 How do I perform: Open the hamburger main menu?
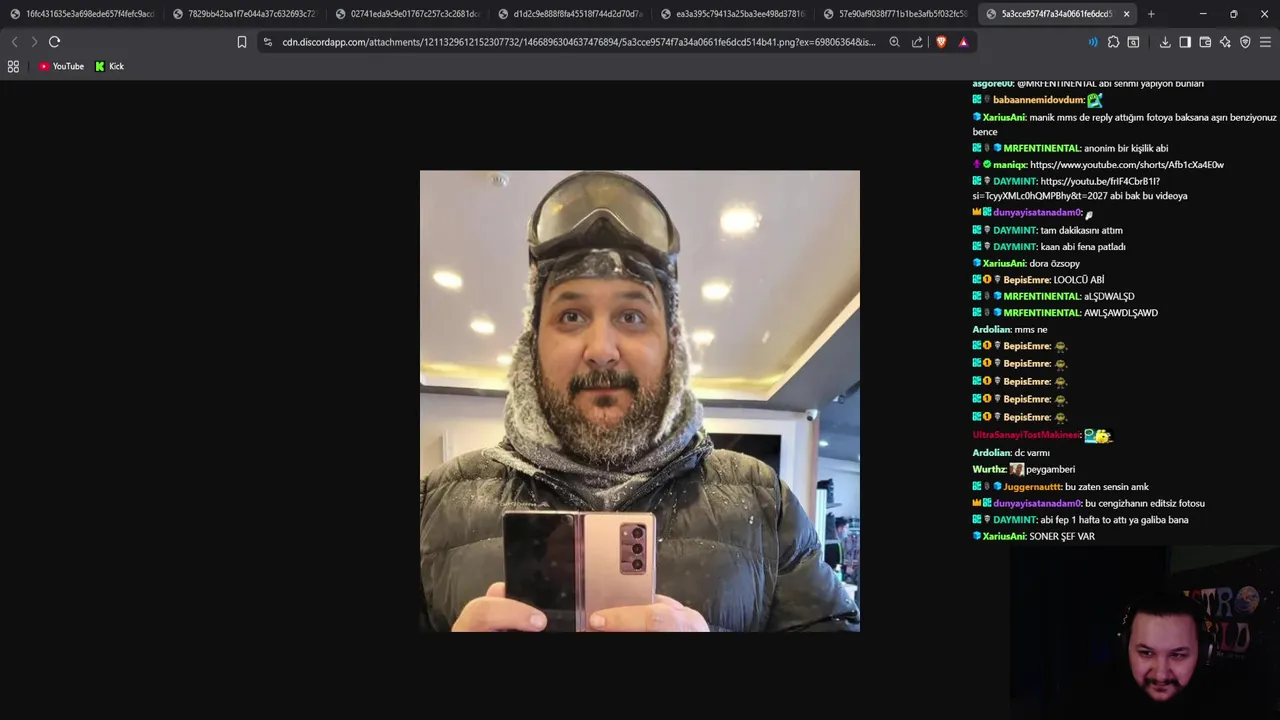(1265, 42)
